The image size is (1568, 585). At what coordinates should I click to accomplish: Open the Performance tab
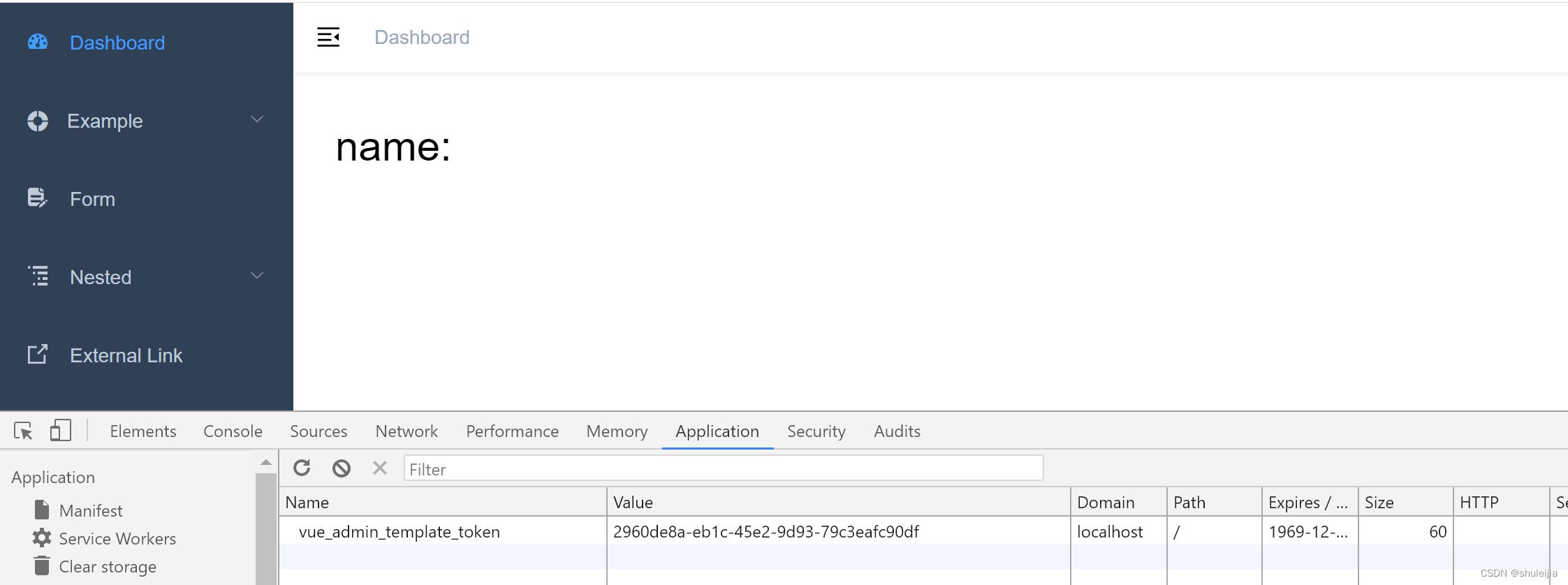click(512, 431)
